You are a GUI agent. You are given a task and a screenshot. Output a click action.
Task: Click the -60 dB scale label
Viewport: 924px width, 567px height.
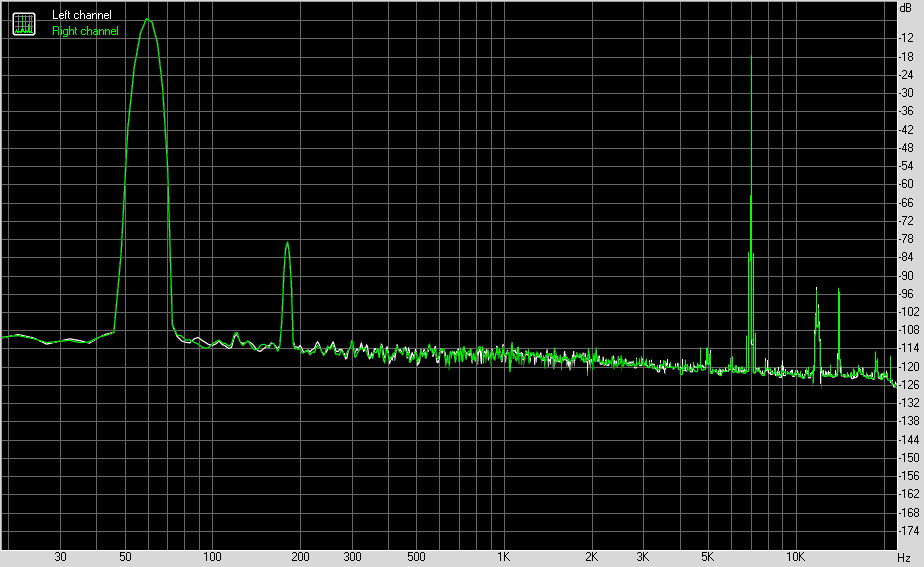click(x=906, y=184)
